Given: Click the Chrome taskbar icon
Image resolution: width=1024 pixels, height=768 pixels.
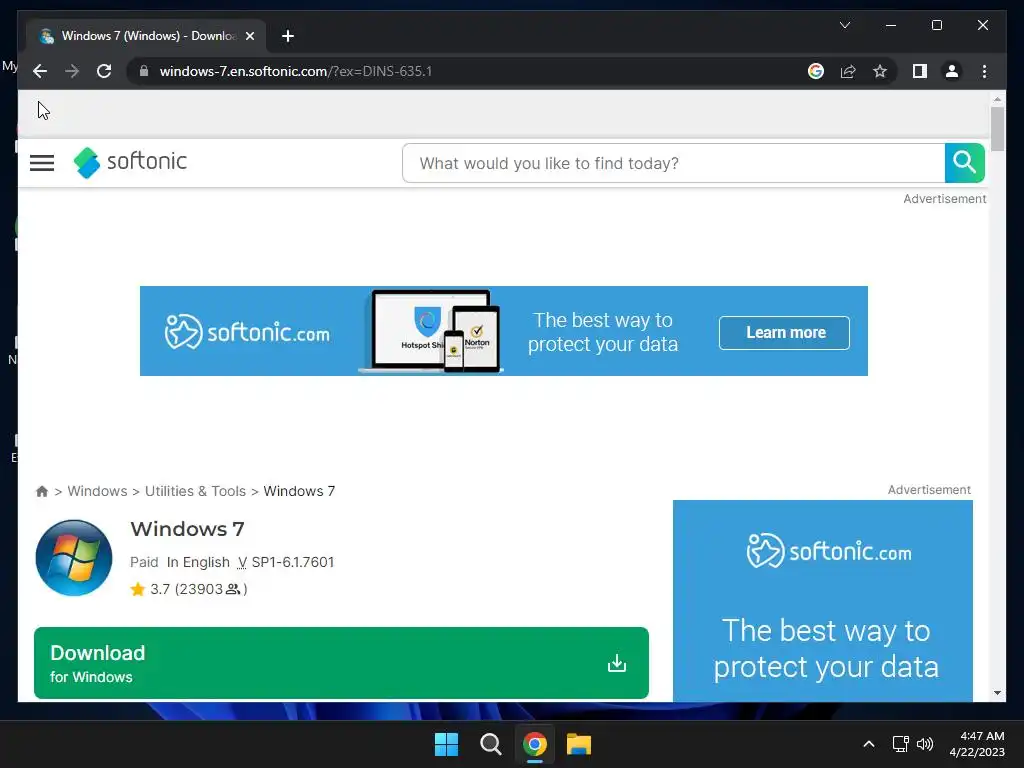Looking at the screenshot, I should tap(535, 744).
